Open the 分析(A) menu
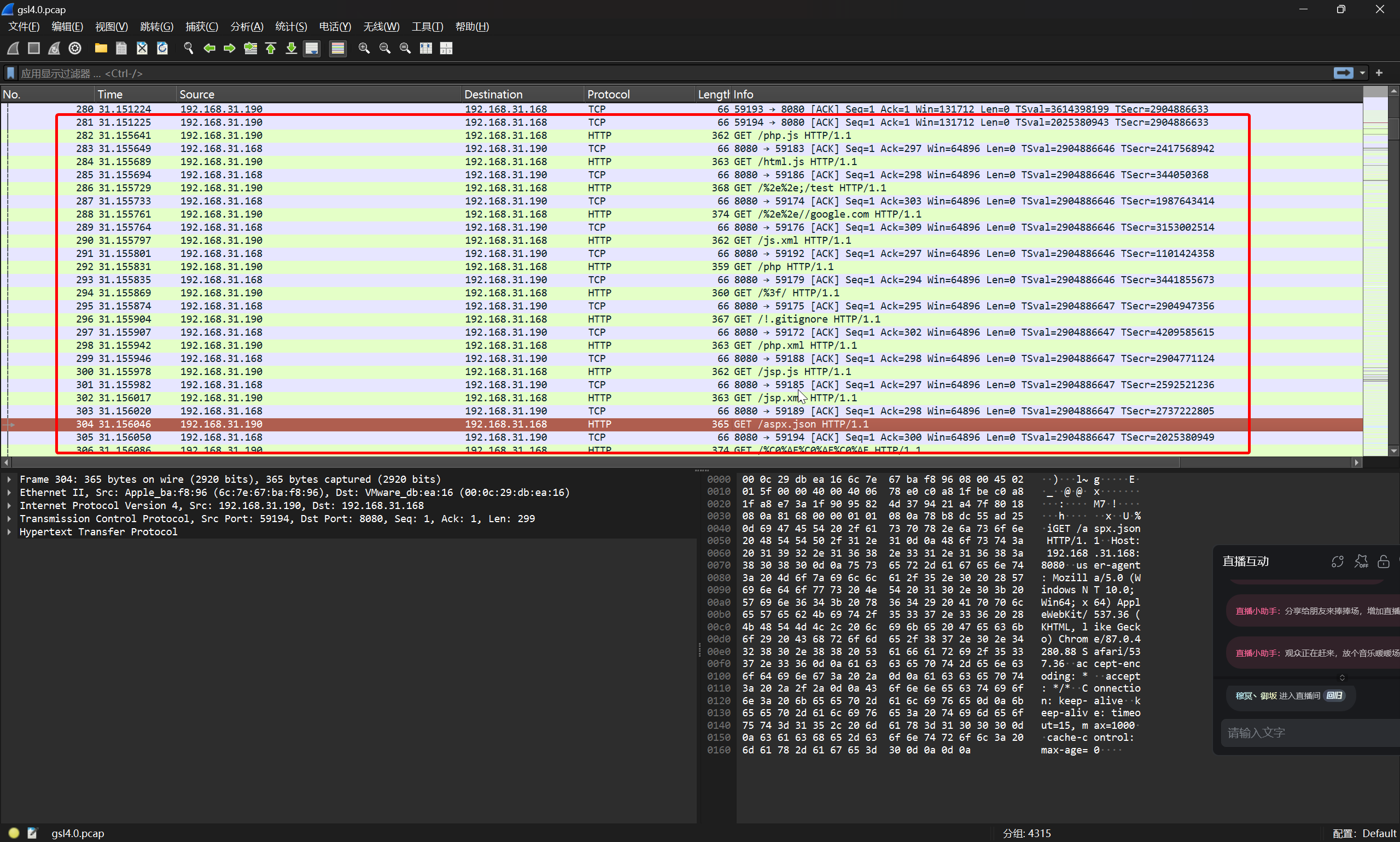 (247, 27)
